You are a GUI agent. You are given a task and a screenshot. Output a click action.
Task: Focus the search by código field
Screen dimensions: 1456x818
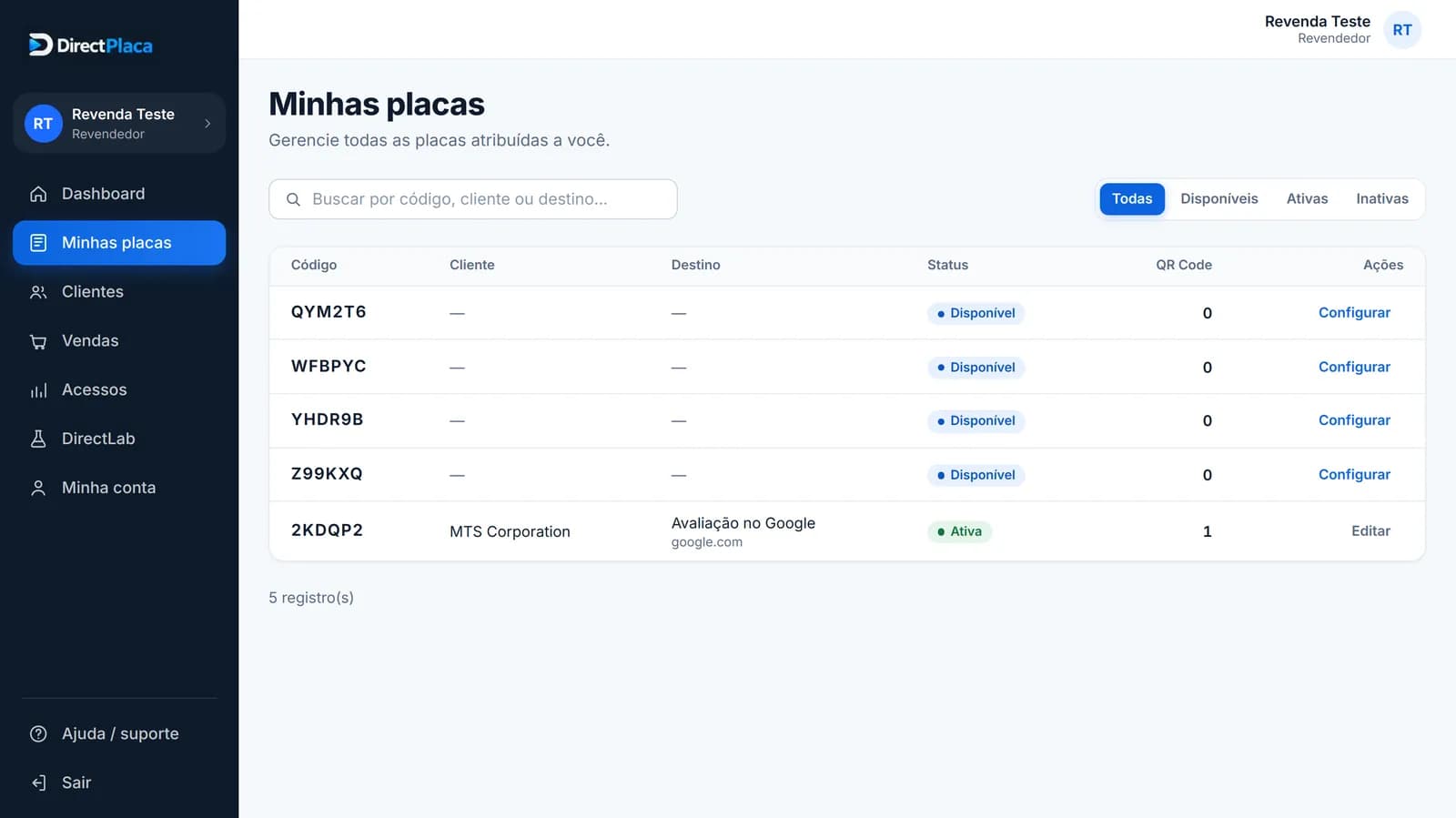click(473, 199)
